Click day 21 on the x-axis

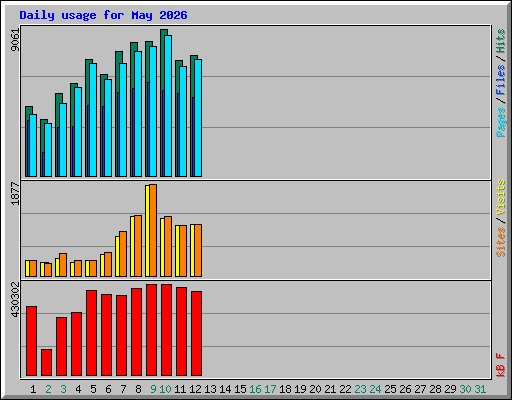pyautogui.click(x=330, y=389)
